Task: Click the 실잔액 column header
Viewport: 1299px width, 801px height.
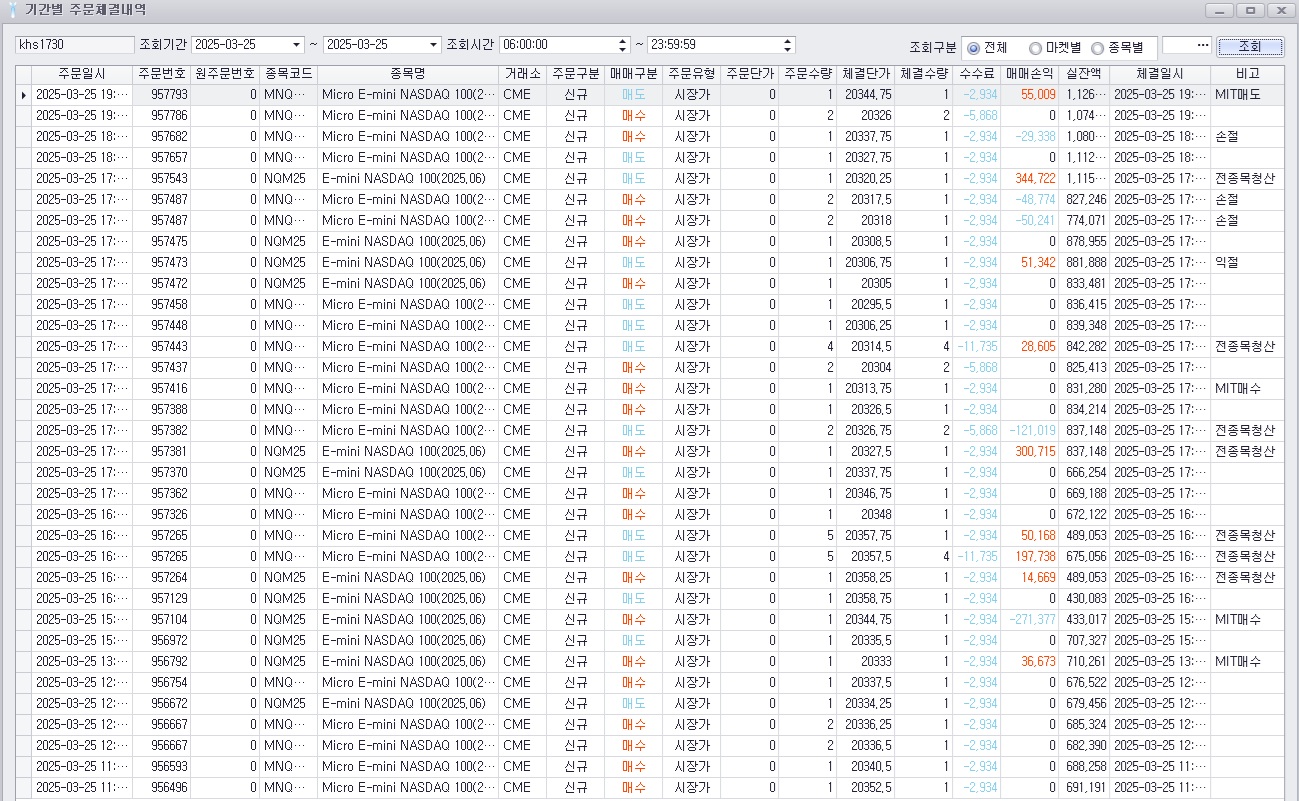Action: [x=1084, y=74]
